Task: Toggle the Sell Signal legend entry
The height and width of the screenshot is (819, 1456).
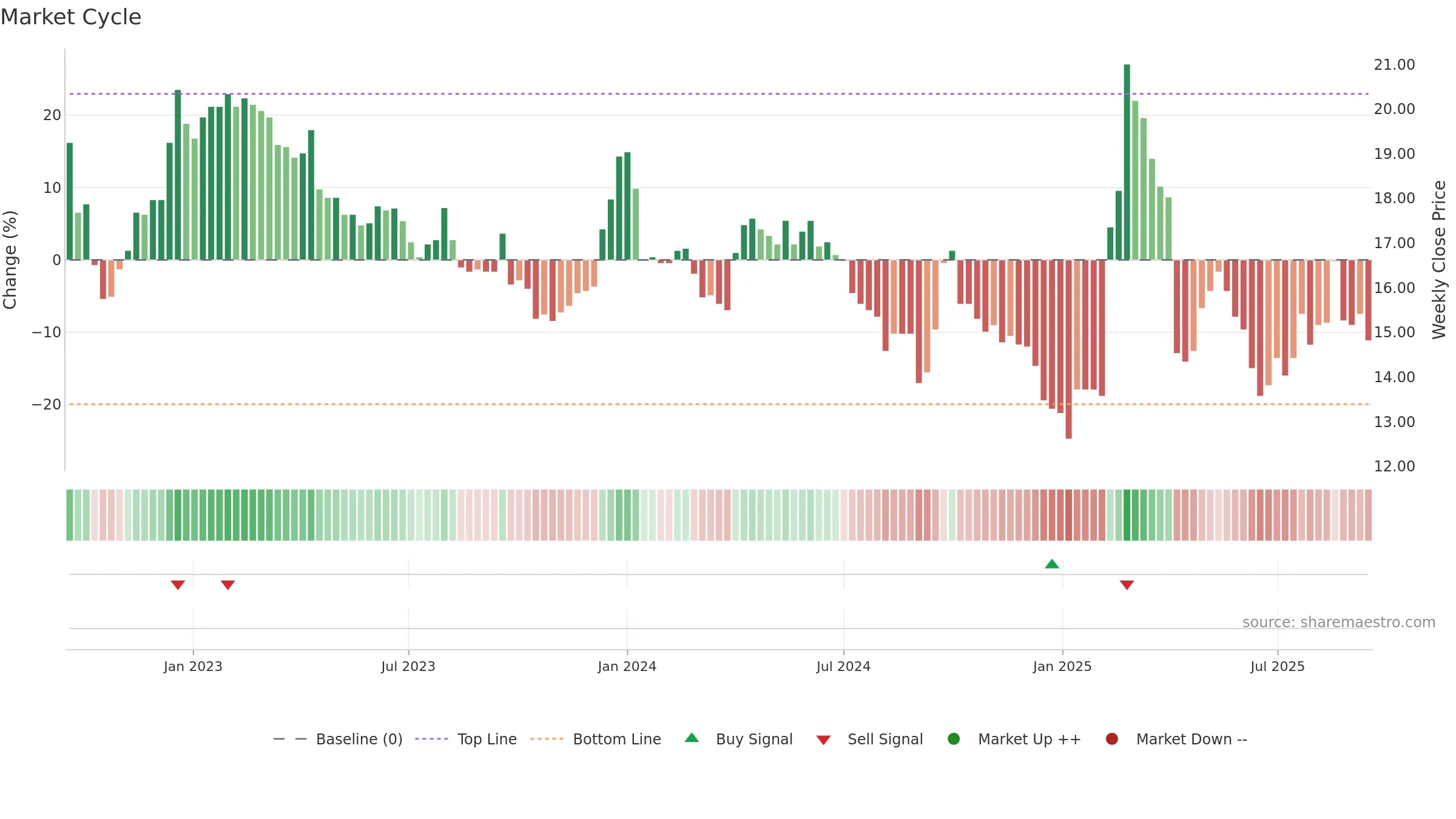Action: (869, 739)
